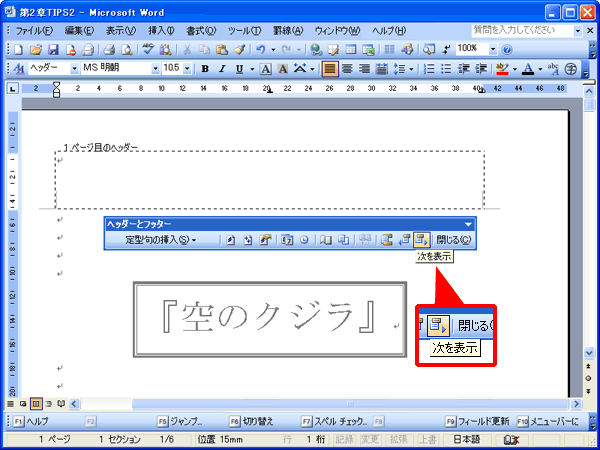Click in the 質問を入力してください help box
This screenshot has height=450, width=600.
522,30
